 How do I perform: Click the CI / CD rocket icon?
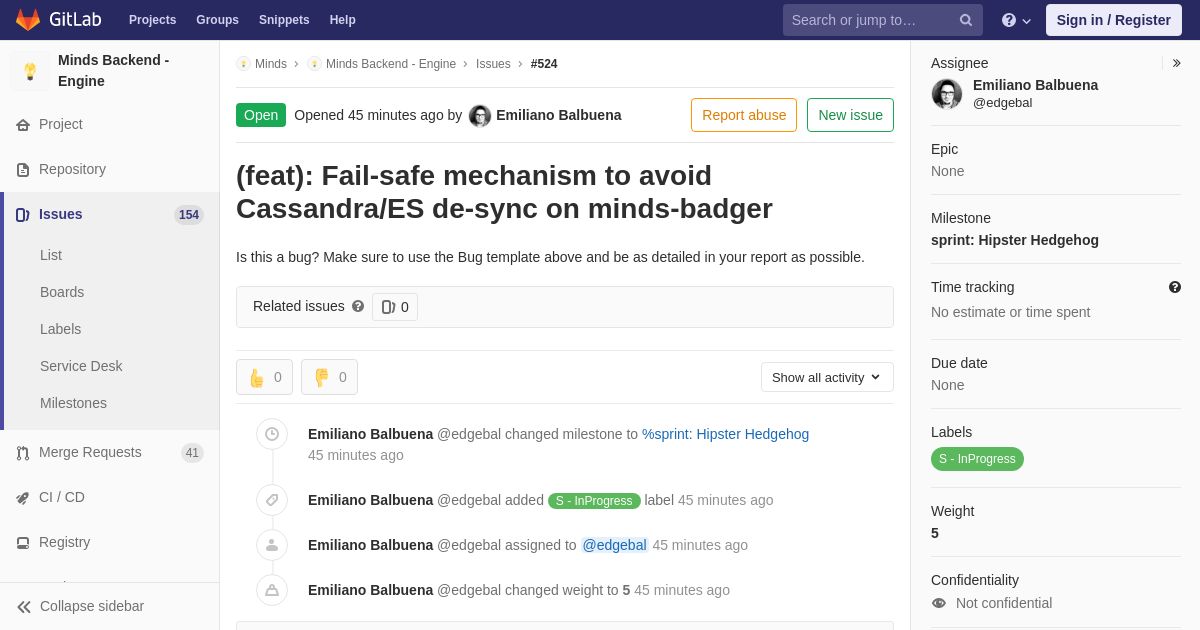pyautogui.click(x=23, y=498)
